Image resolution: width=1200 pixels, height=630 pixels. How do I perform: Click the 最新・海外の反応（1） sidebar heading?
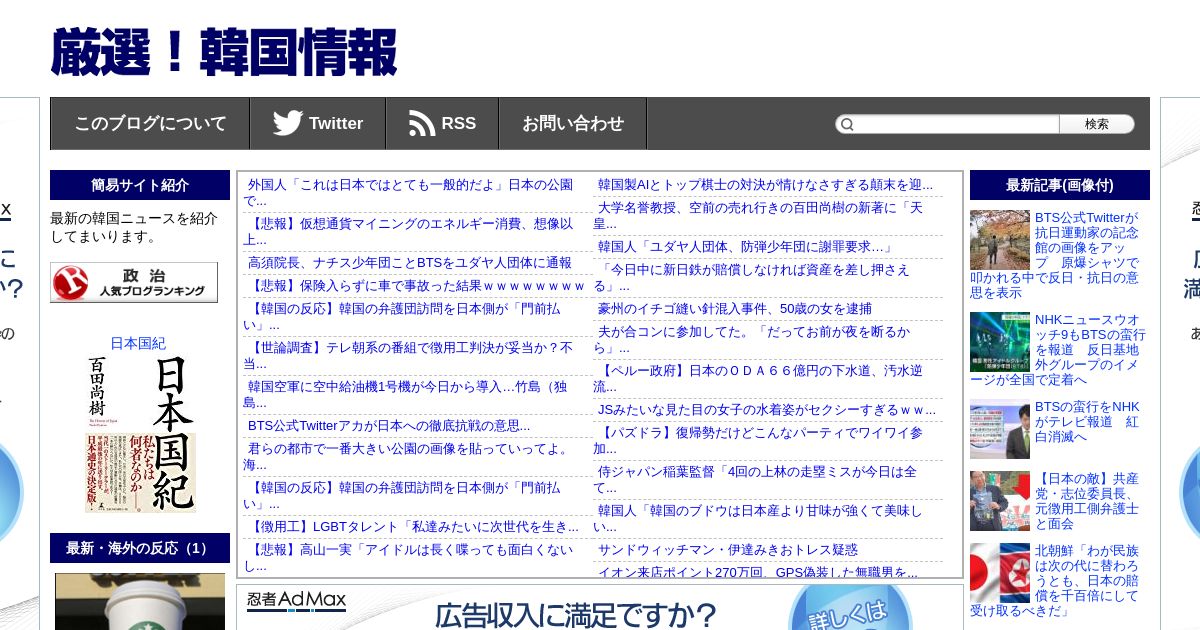point(140,548)
